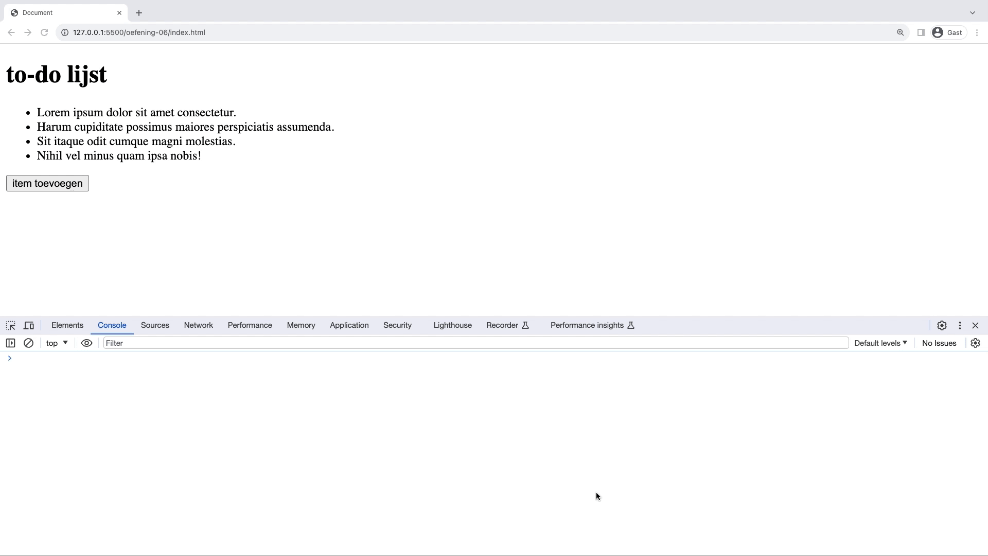Viewport: 988px width, 556px height.
Task: Expand the top JavaScript context dropdown
Action: [57, 343]
